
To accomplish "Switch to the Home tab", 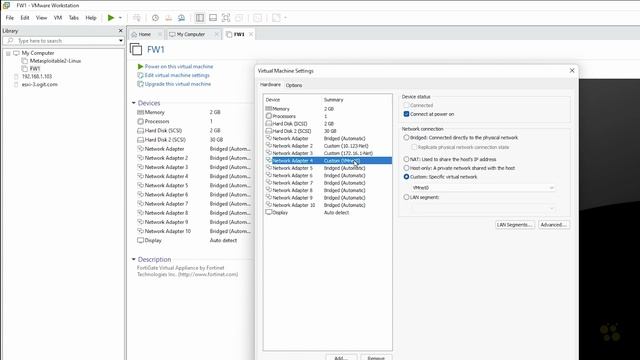I will (144, 34).
